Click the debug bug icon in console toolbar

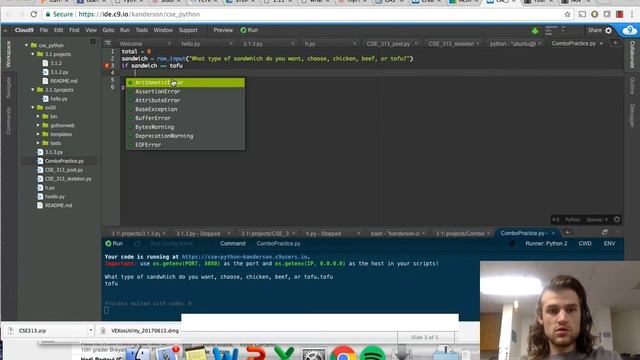(x=512, y=244)
